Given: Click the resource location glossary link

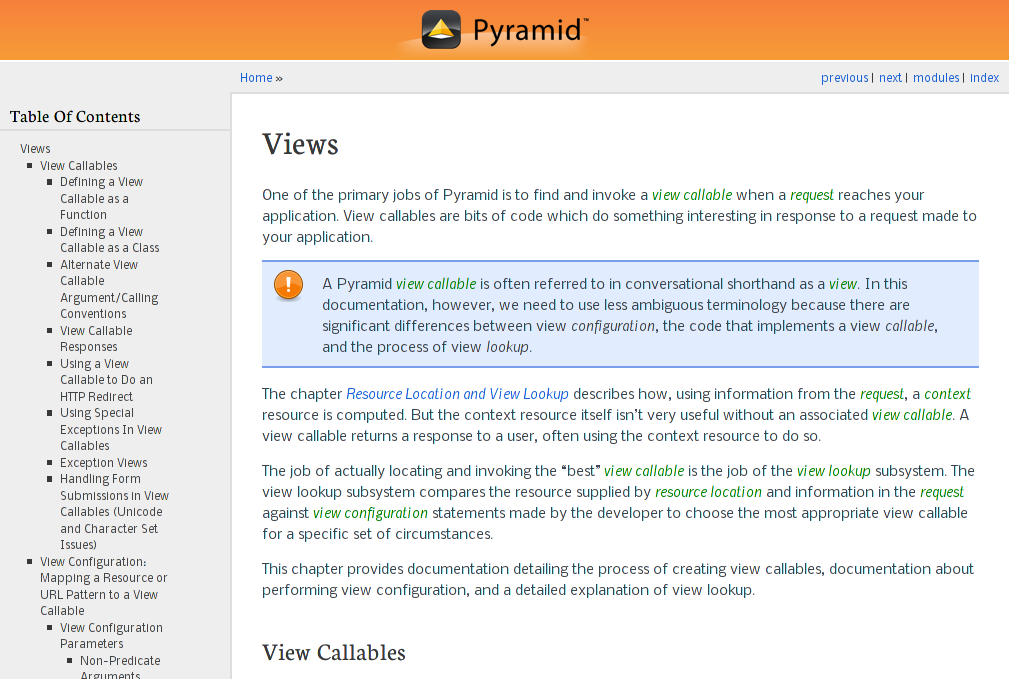Looking at the screenshot, I should click(x=708, y=492).
